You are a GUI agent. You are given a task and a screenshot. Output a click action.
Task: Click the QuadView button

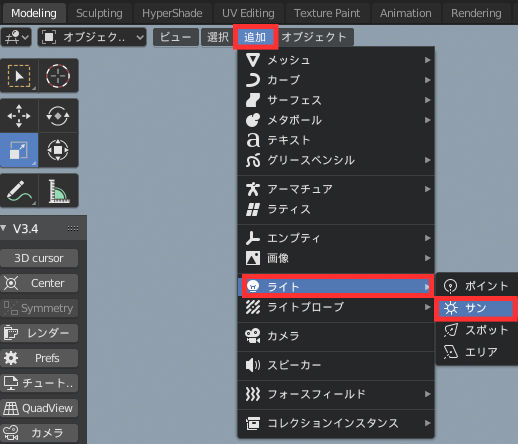click(x=39, y=408)
